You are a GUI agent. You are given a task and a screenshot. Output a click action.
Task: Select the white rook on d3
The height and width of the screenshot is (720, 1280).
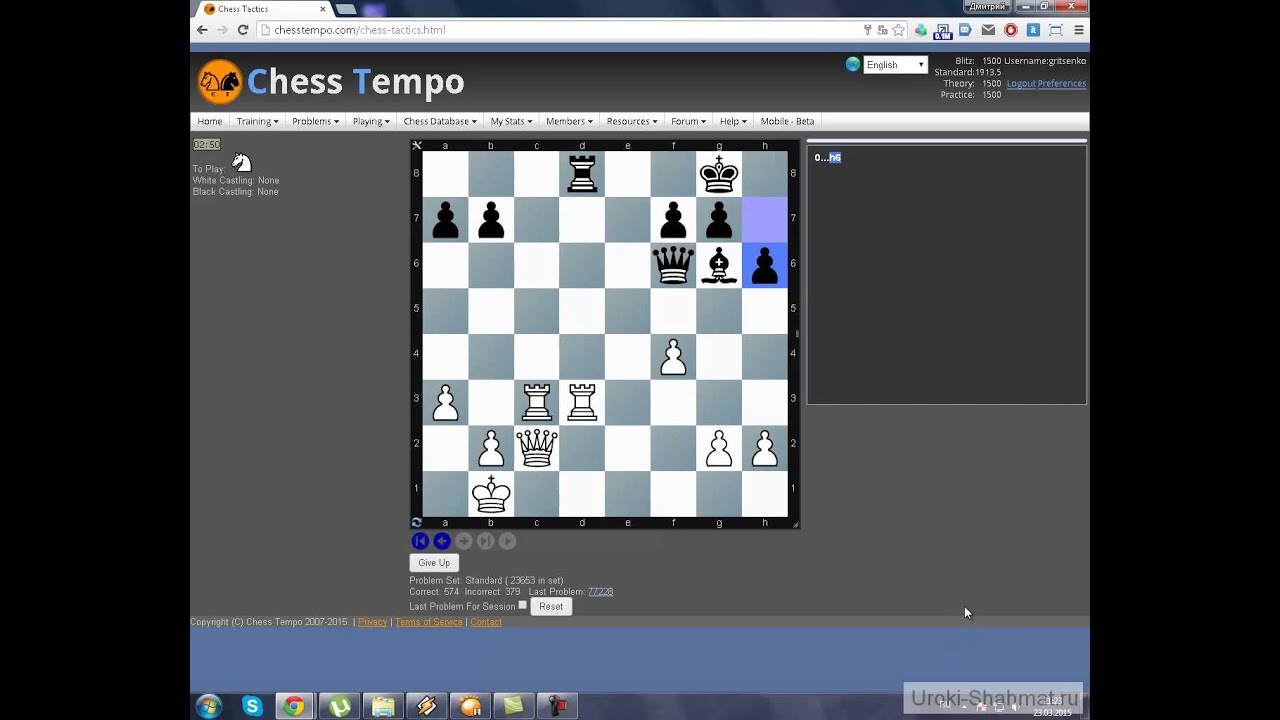coord(582,402)
